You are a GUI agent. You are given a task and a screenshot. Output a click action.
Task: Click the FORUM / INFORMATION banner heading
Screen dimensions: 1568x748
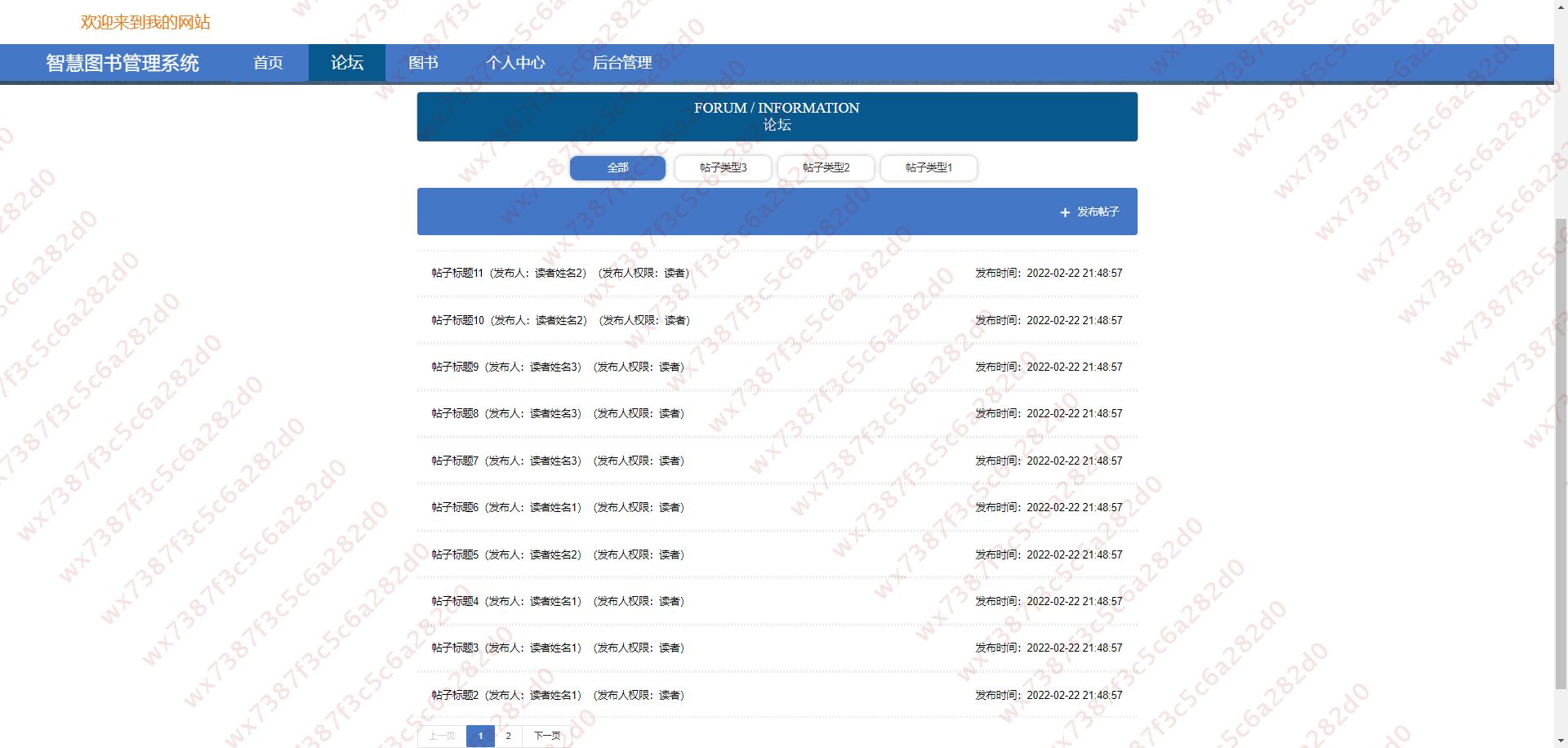pyautogui.click(x=777, y=108)
